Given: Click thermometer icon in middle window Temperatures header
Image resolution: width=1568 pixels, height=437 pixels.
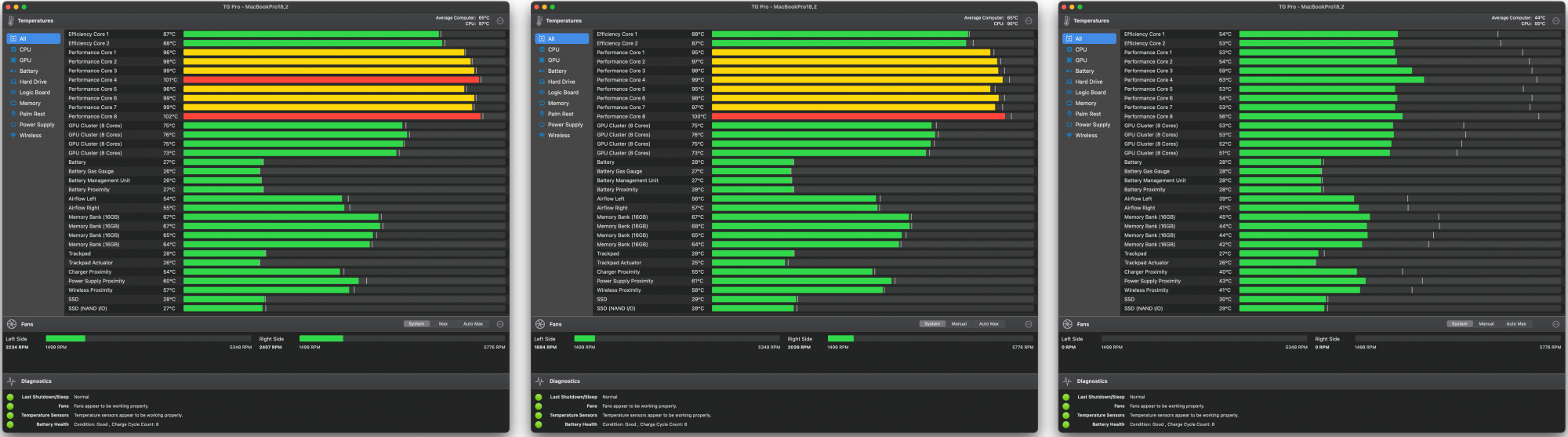Looking at the screenshot, I should coord(540,20).
